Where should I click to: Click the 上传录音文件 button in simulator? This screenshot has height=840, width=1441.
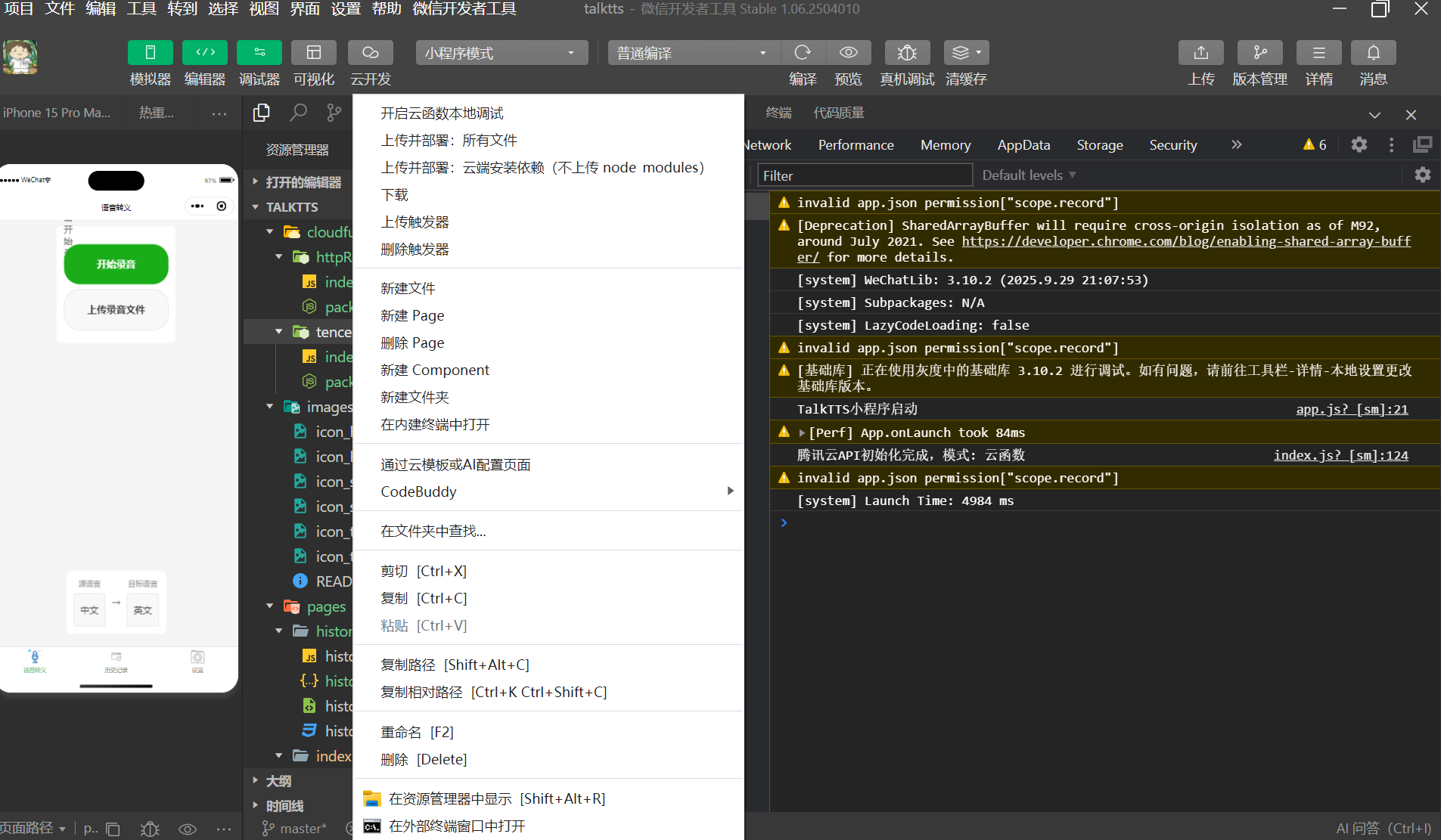116,310
